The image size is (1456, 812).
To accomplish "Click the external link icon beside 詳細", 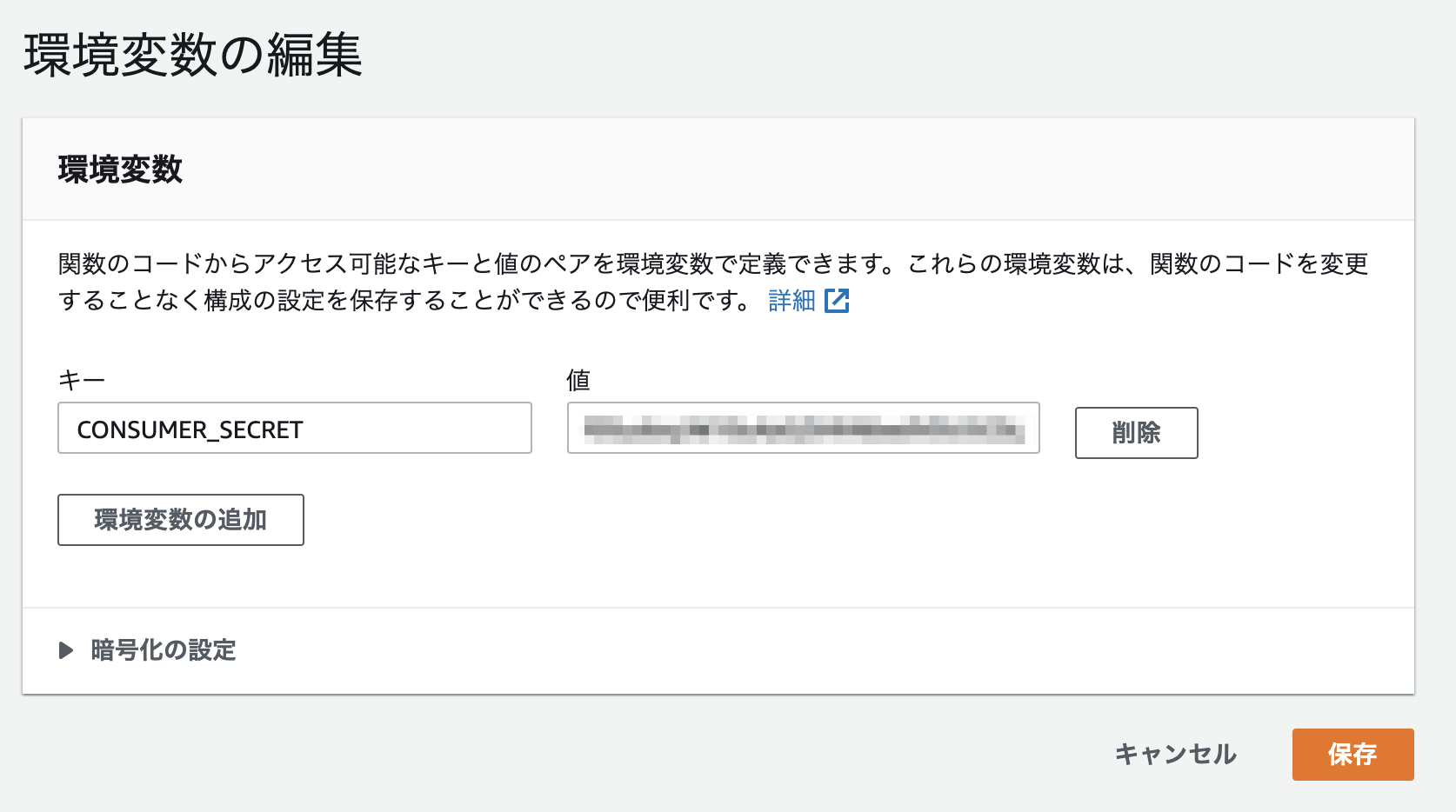I will pos(837,301).
